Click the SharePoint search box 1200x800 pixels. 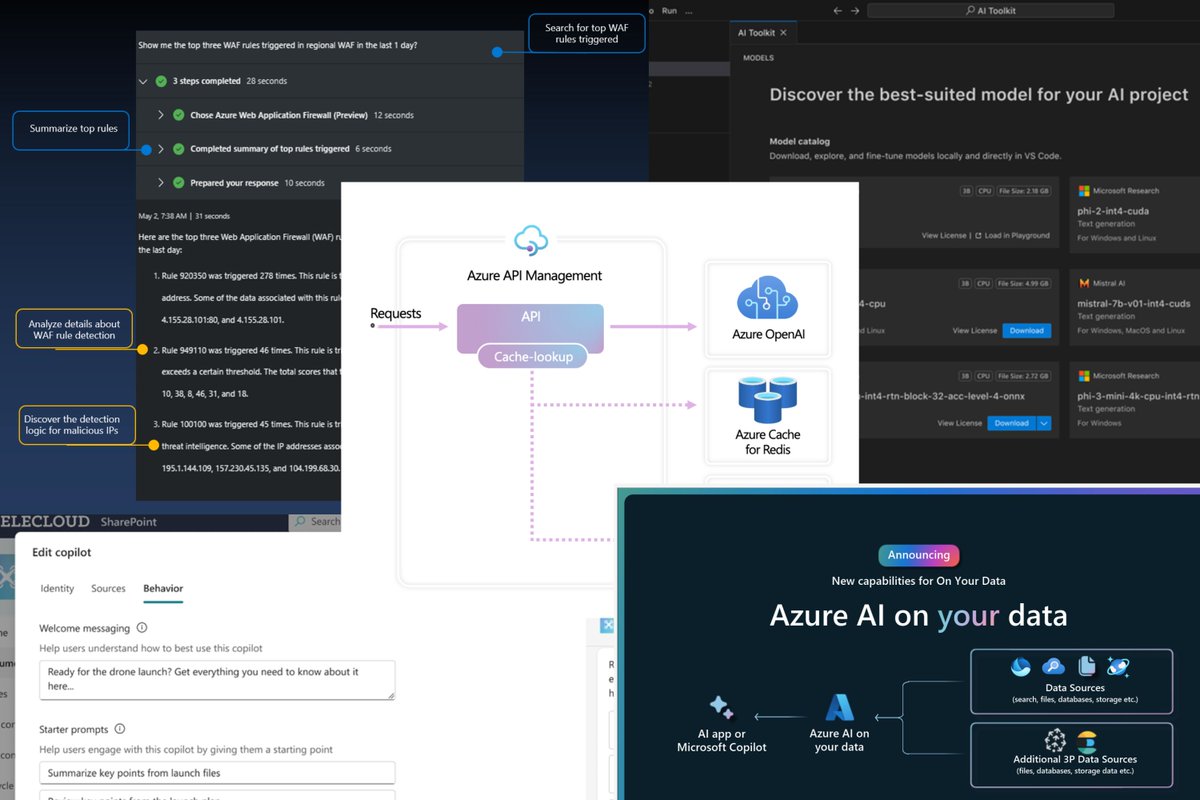(315, 522)
